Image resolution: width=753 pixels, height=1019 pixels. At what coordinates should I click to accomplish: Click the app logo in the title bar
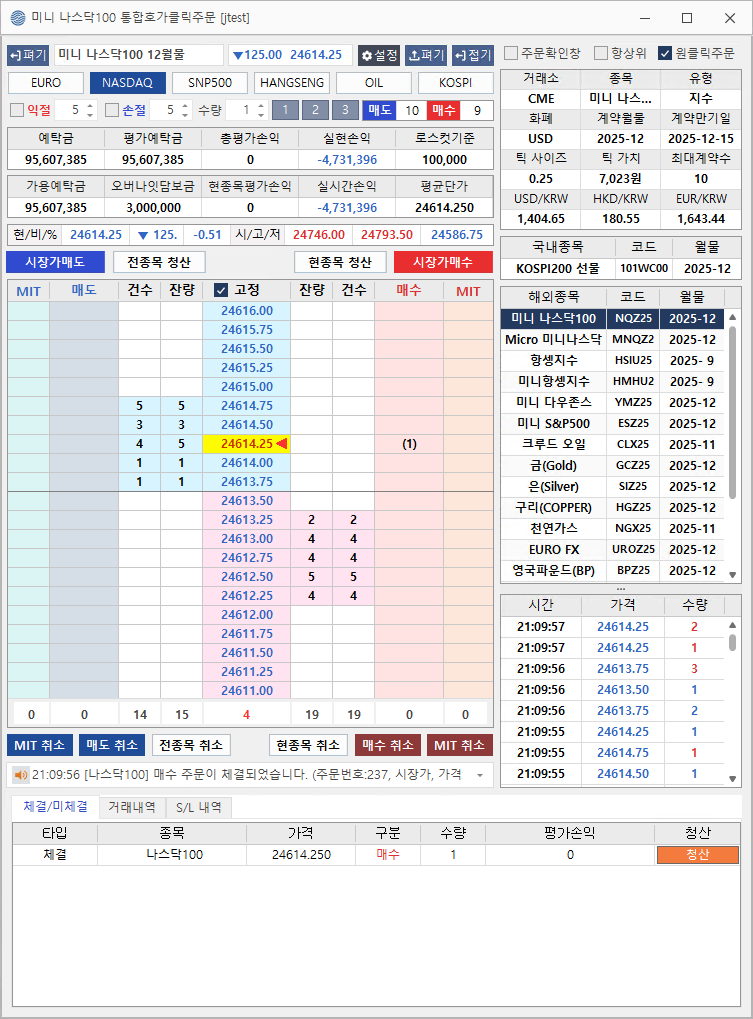(x=17, y=17)
